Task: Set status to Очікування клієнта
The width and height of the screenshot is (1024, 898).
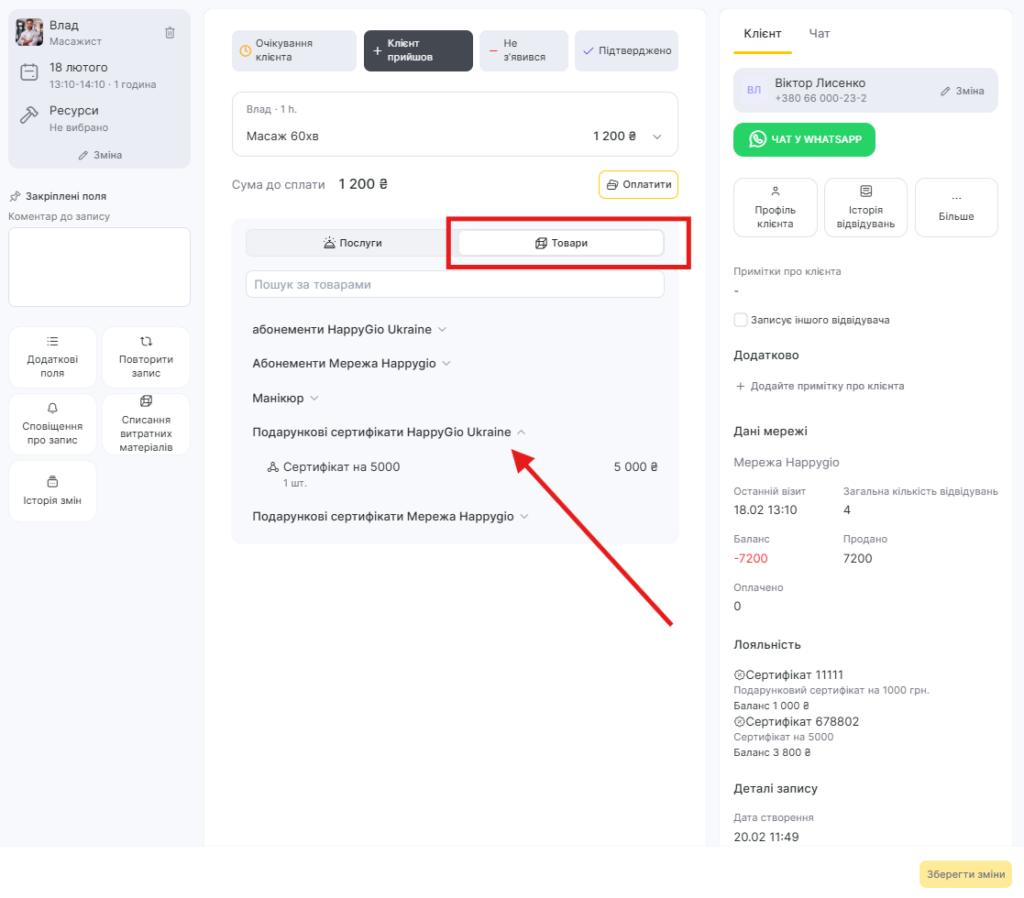Action: point(294,51)
